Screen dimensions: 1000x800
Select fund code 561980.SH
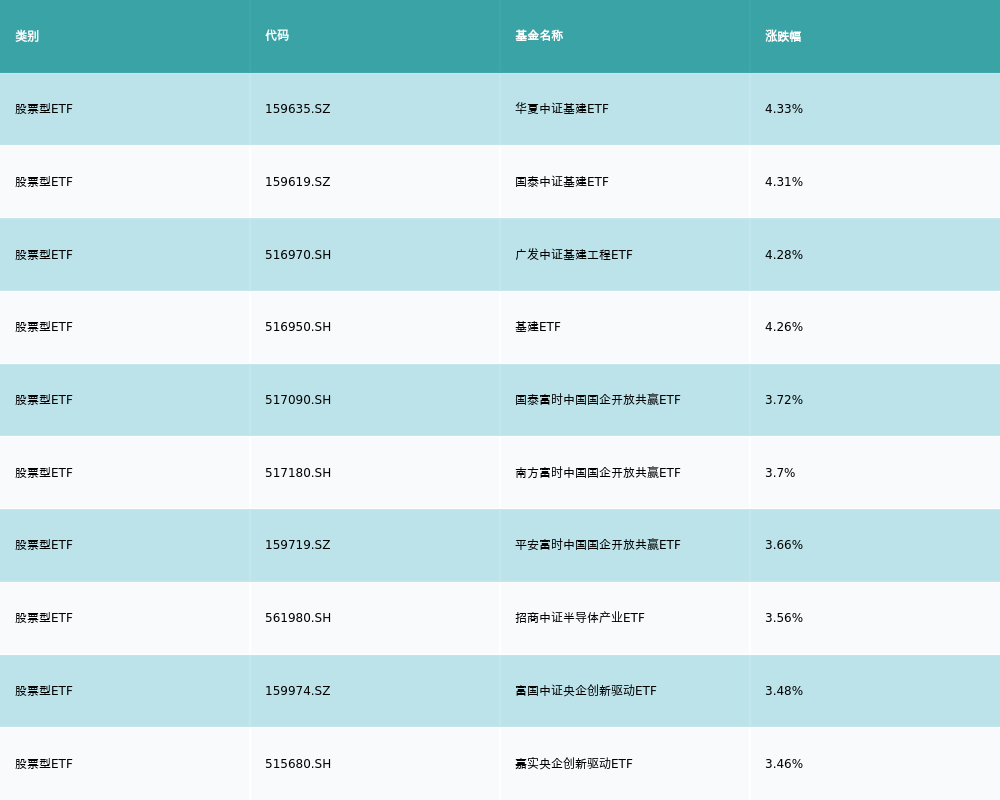pyautogui.click(x=298, y=618)
